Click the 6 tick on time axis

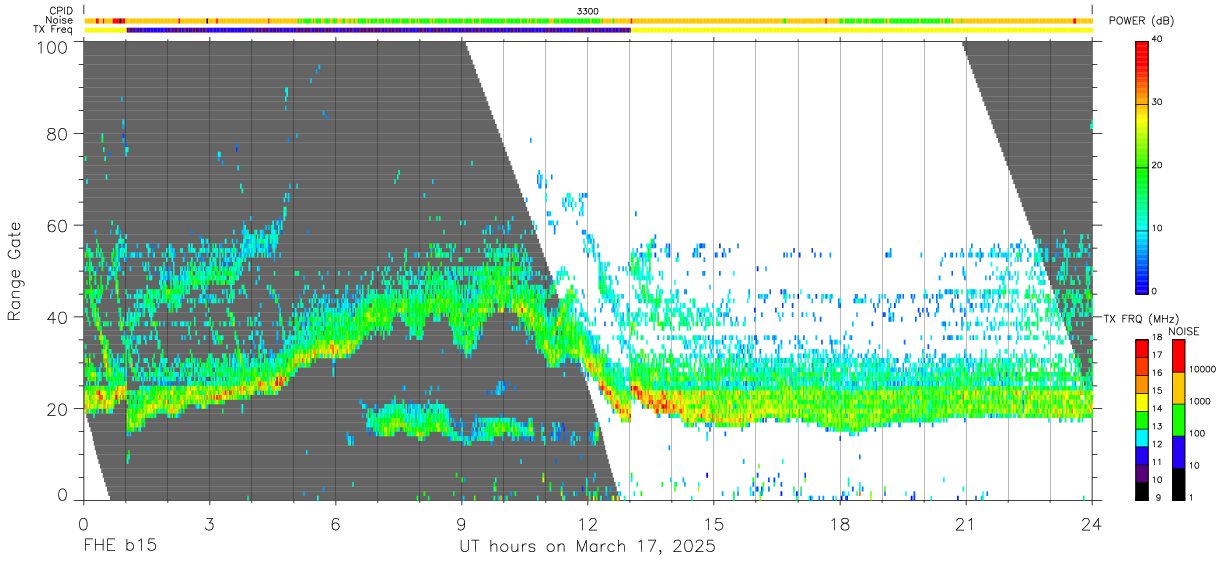click(335, 524)
